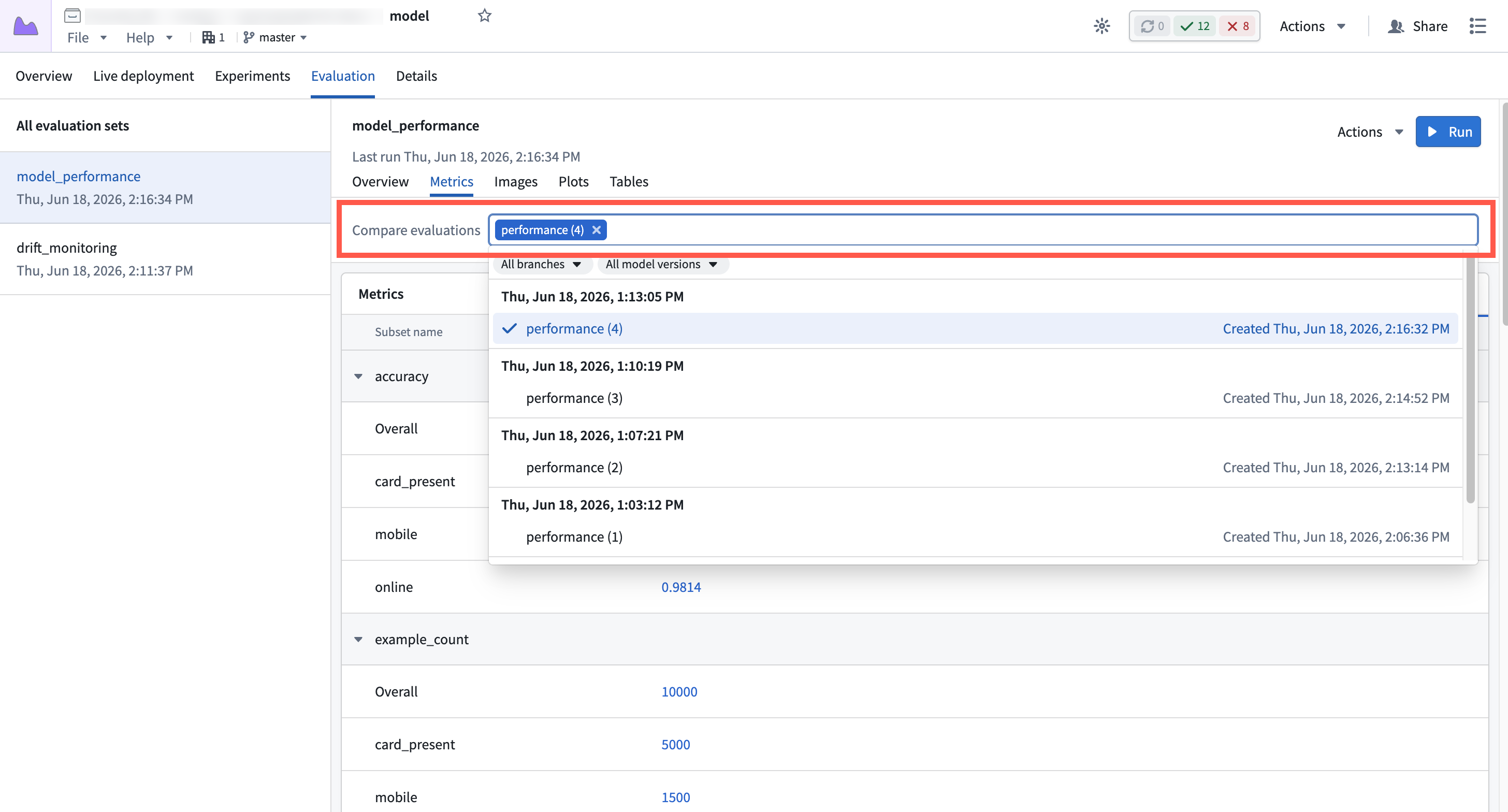Click the passed checks count 12
Screen dimensions: 1508x812
[x=1195, y=26]
